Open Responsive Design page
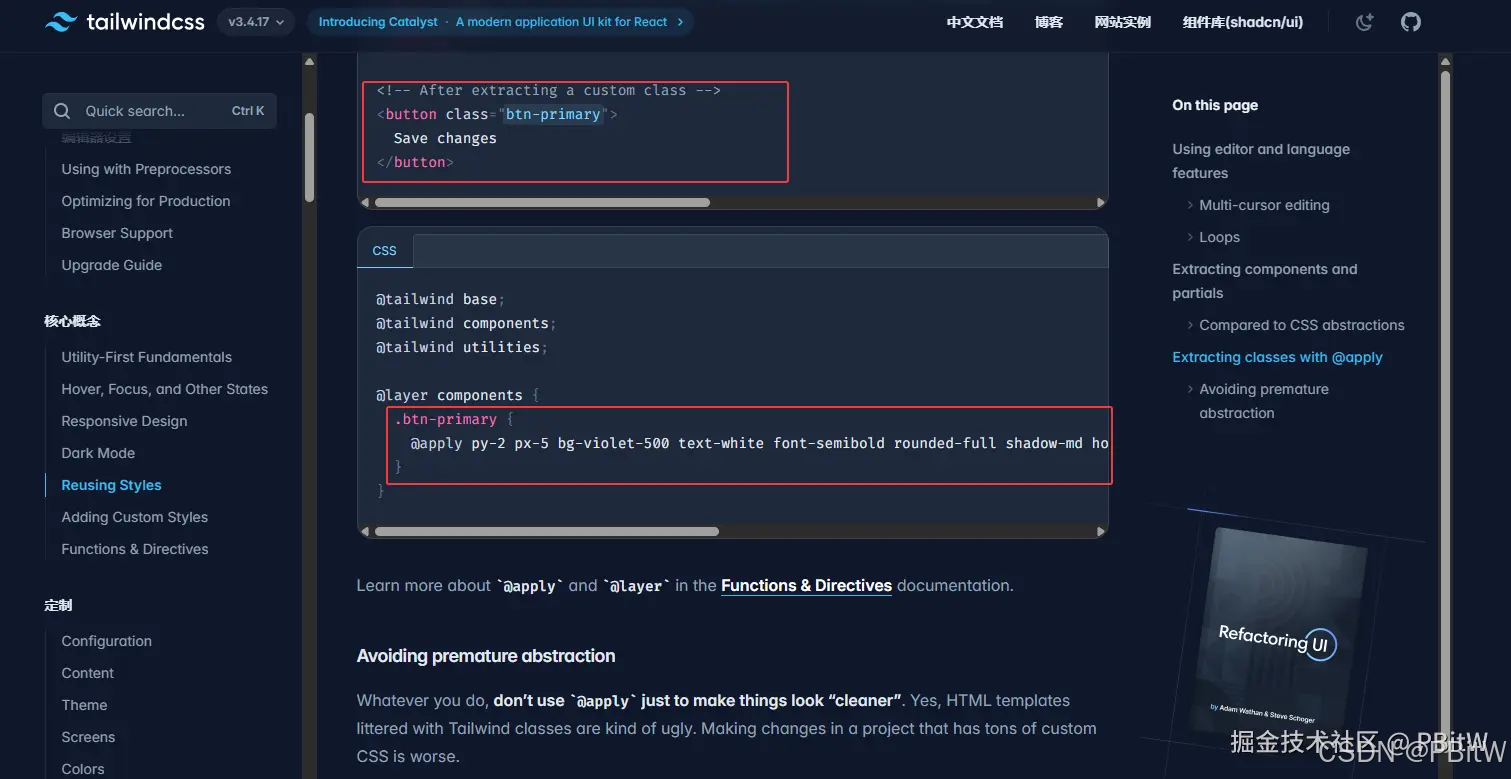The image size is (1511, 779). point(124,421)
